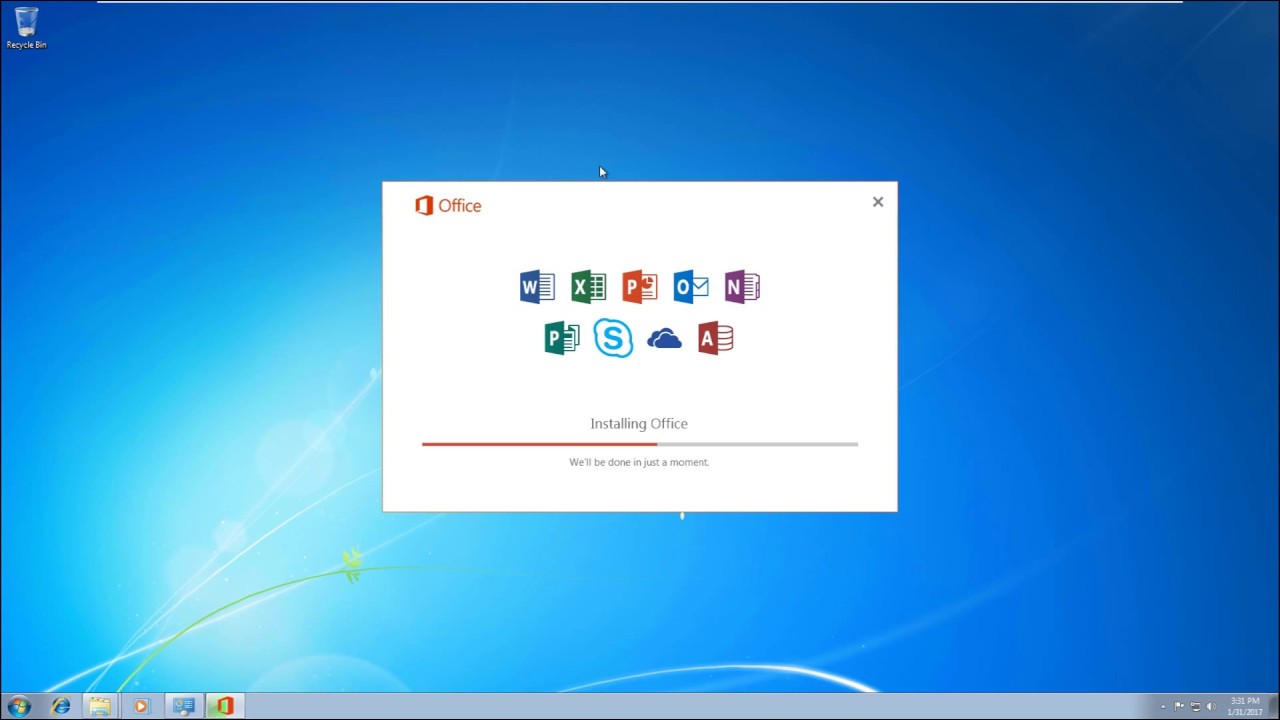Launch Internet Explorer from the taskbar
Viewport: 1280px width, 720px height.
(61, 706)
